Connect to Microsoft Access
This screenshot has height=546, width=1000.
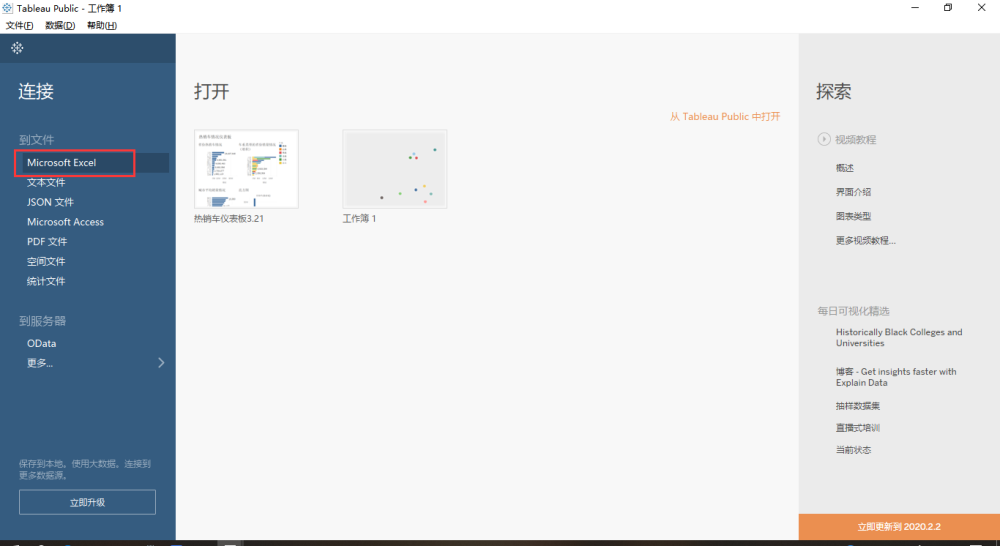click(x=65, y=222)
